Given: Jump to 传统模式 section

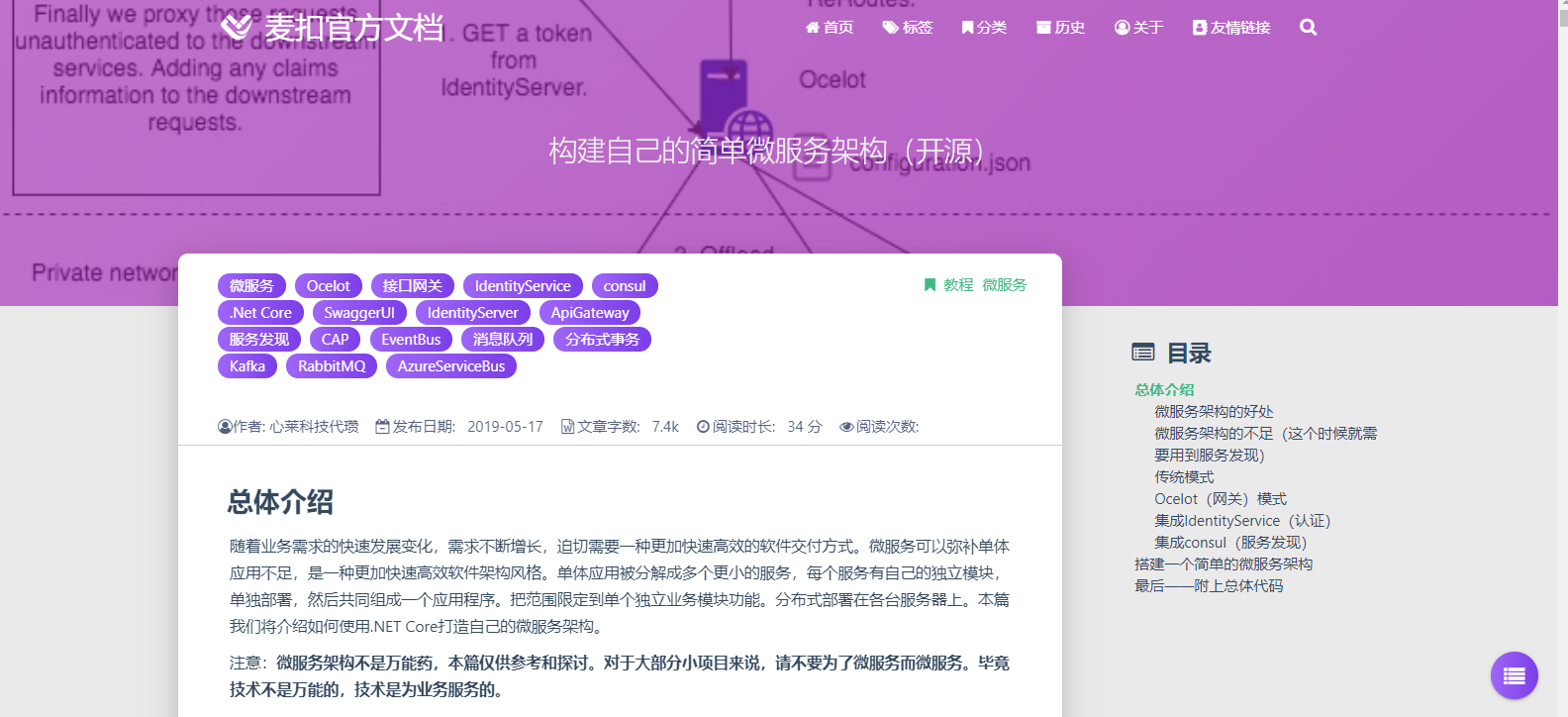Looking at the screenshot, I should tap(1184, 477).
